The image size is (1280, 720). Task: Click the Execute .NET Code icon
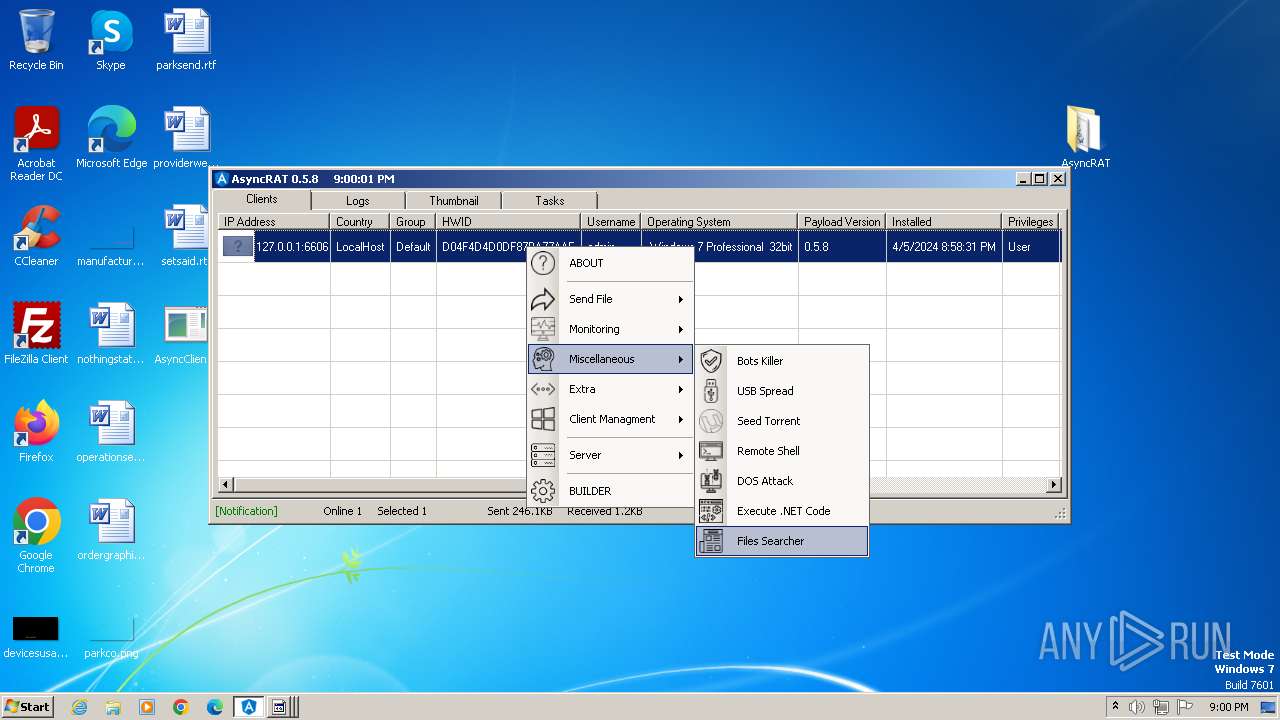(x=711, y=511)
